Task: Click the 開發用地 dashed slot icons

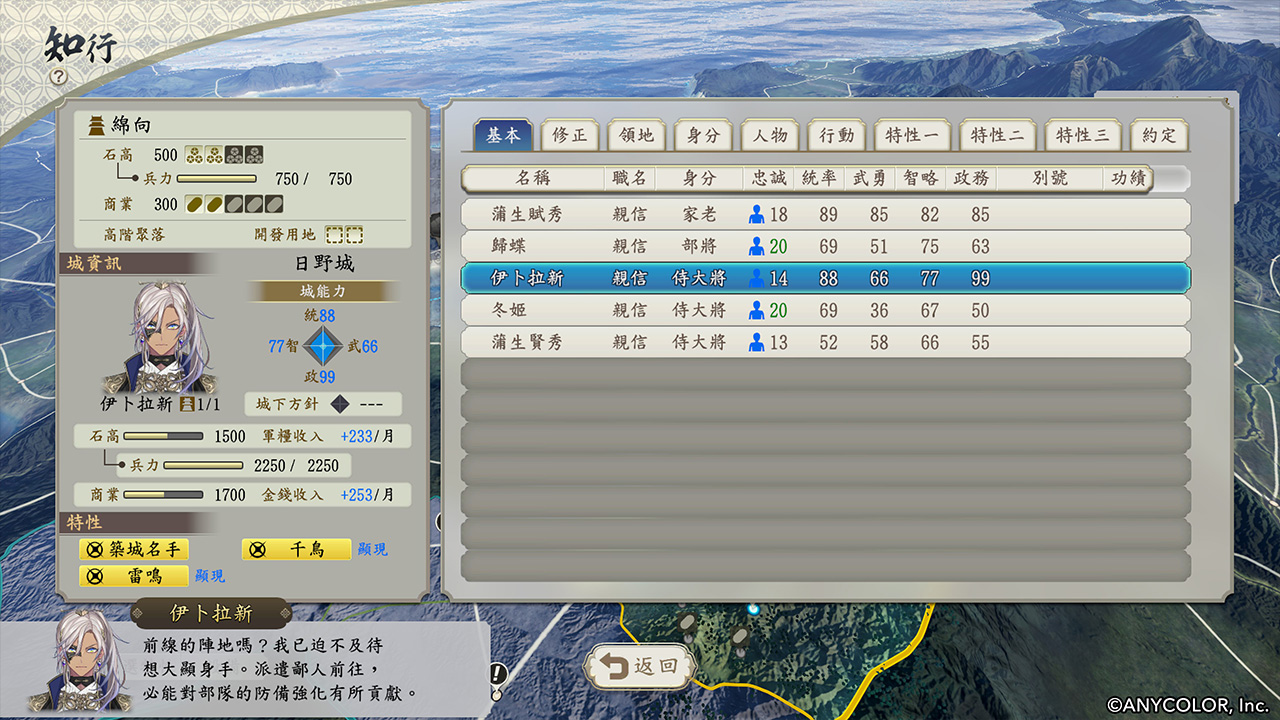Action: tap(344, 234)
